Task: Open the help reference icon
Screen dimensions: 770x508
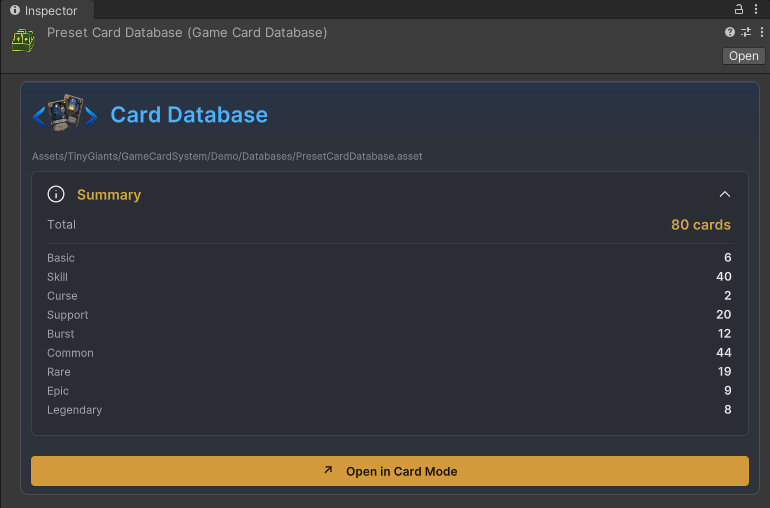Action: [x=730, y=32]
